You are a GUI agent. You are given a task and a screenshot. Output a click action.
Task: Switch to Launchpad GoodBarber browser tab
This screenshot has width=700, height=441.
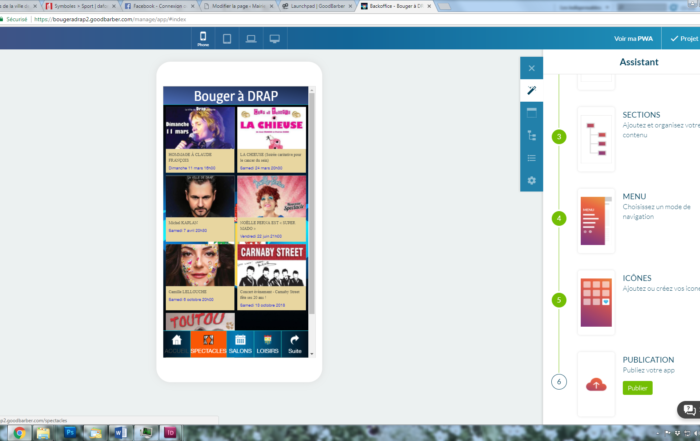click(x=318, y=6)
